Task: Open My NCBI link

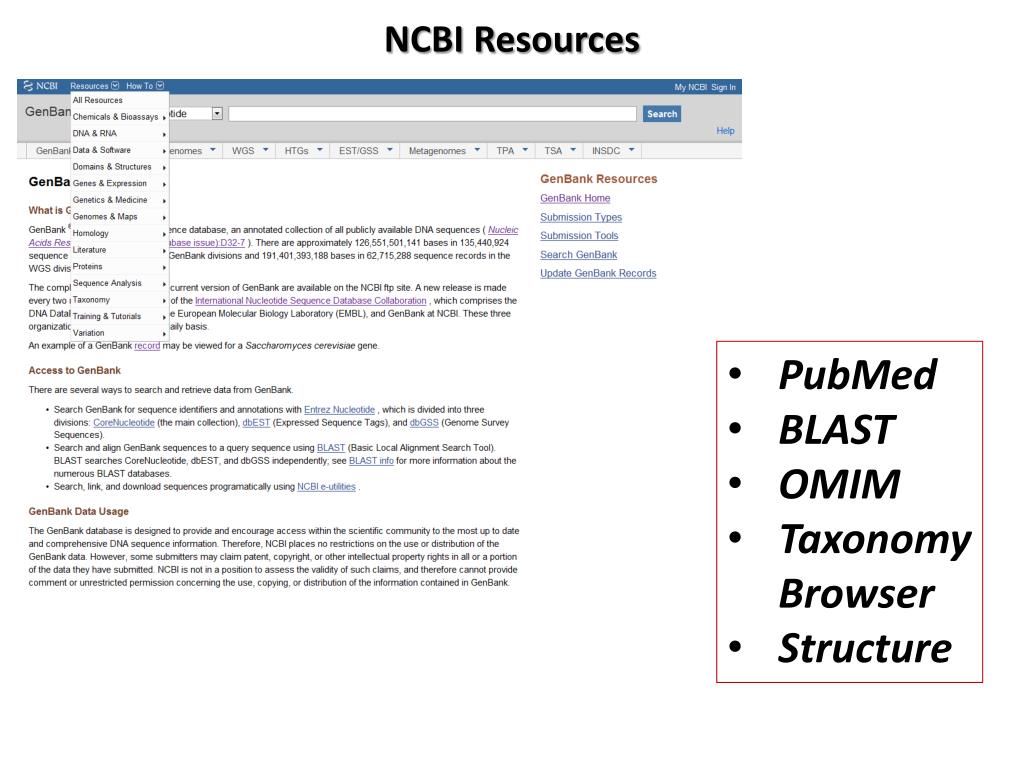Action: click(690, 87)
